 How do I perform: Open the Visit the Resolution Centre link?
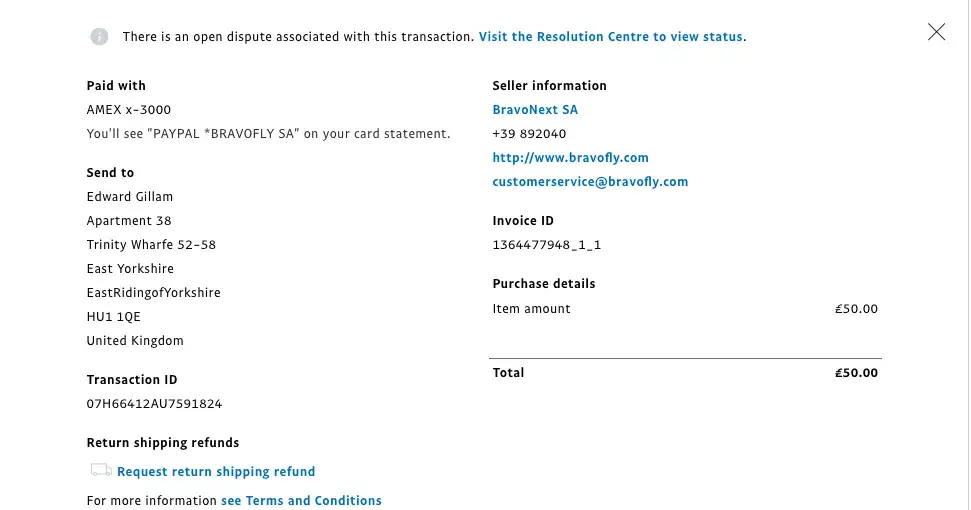pos(611,37)
